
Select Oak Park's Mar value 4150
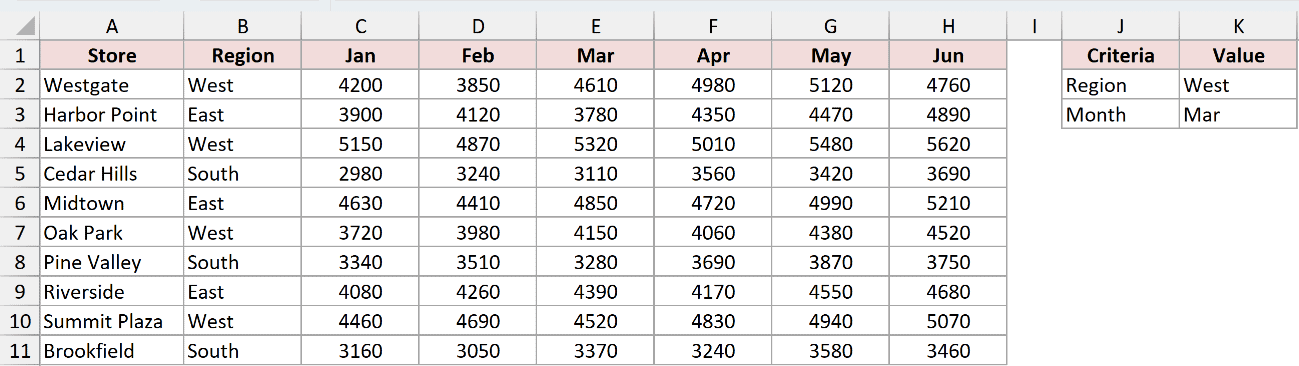pos(595,233)
